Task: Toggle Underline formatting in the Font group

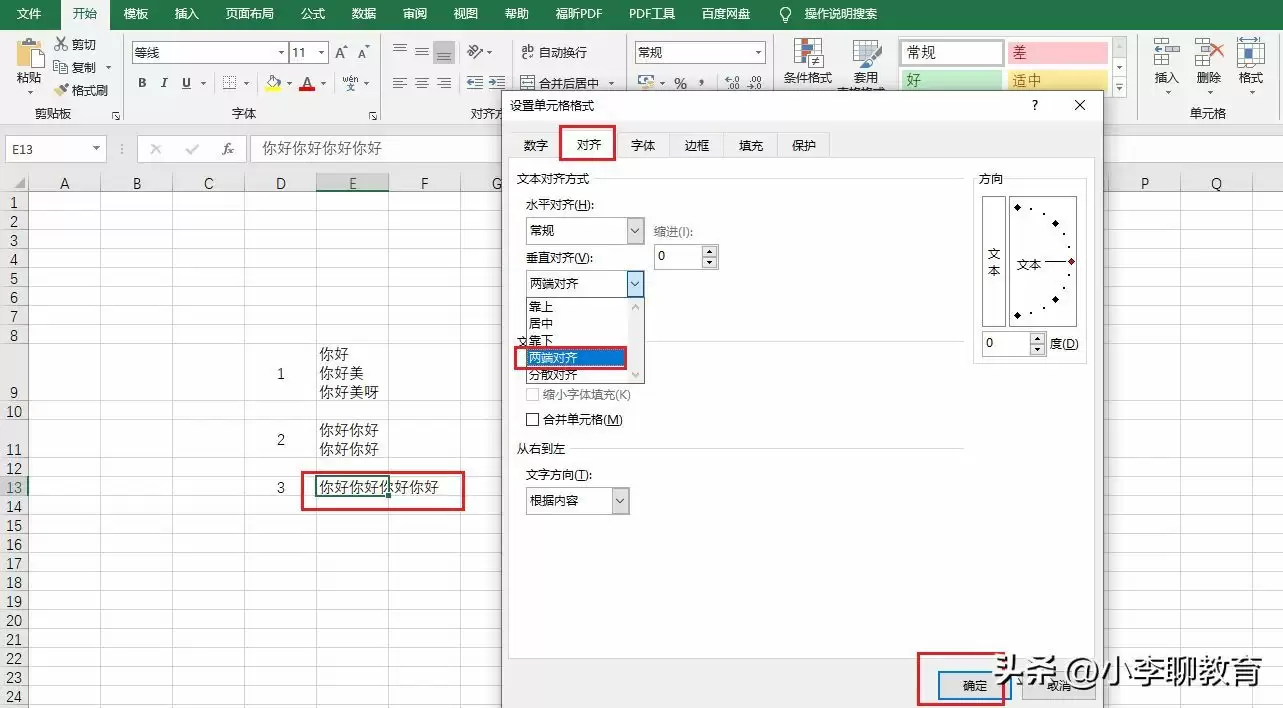Action: tap(186, 82)
